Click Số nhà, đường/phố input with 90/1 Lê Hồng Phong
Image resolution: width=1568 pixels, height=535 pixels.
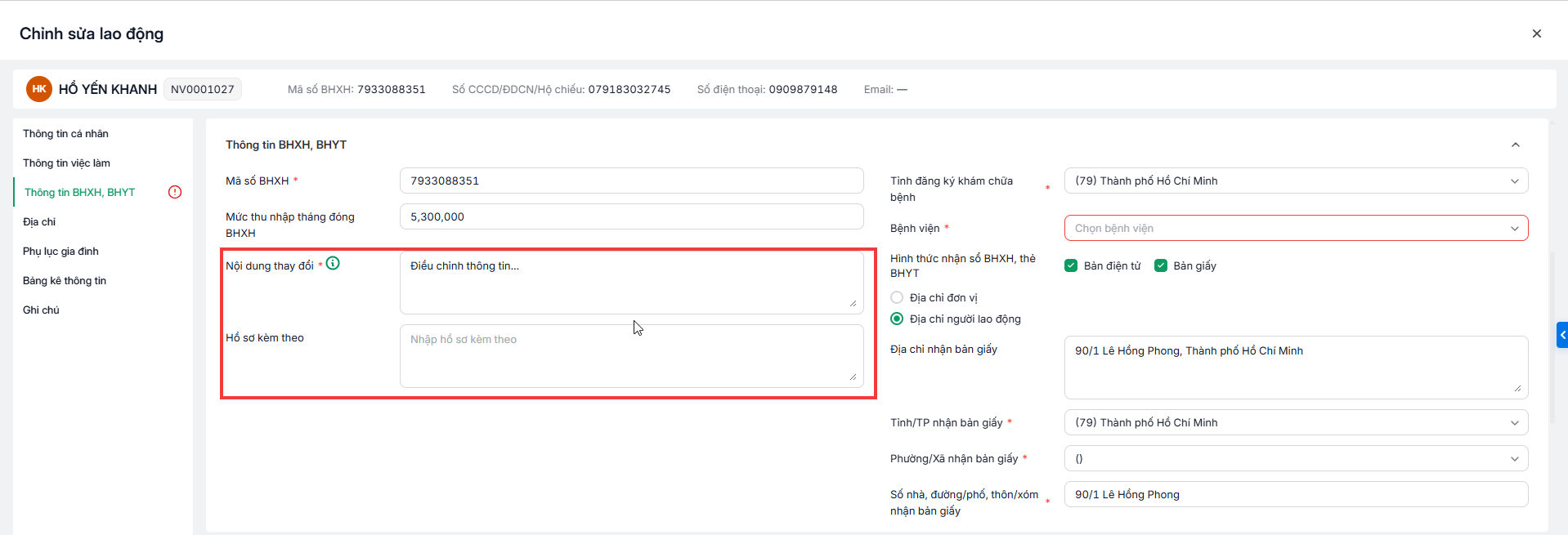point(1296,494)
